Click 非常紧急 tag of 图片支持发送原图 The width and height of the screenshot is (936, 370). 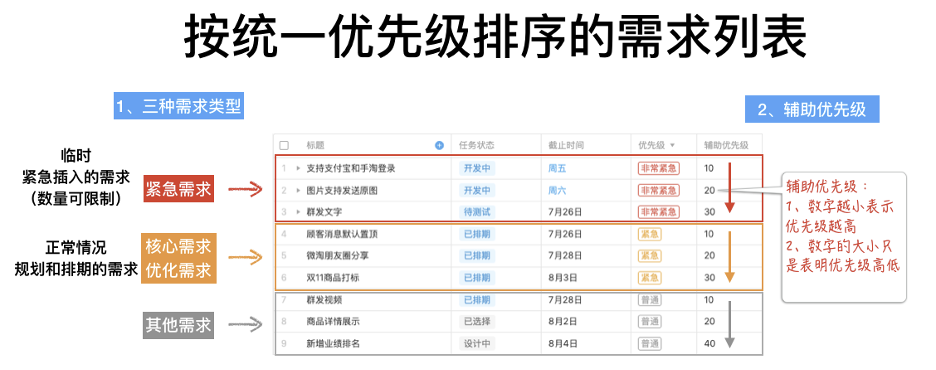[658, 190]
